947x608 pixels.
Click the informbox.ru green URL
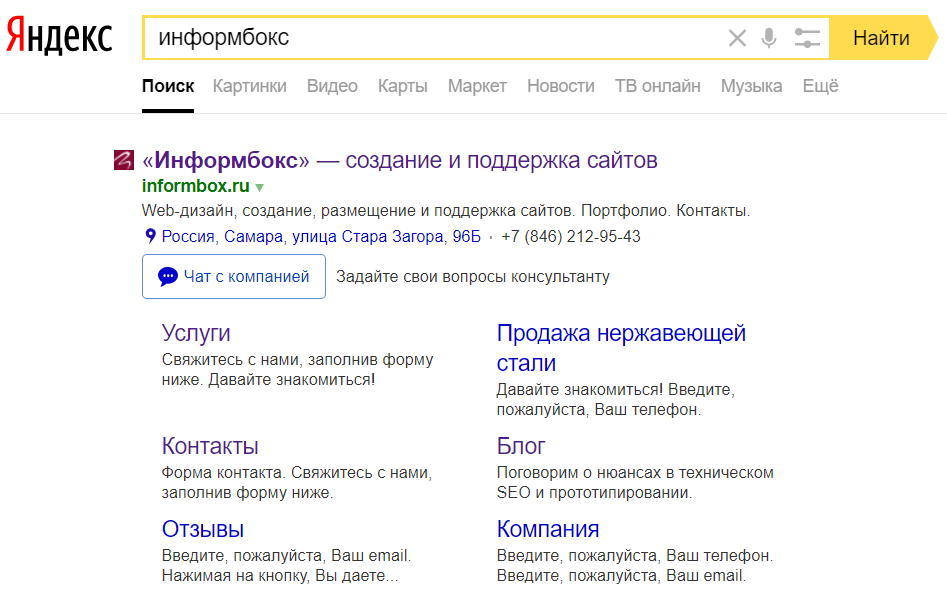click(196, 186)
